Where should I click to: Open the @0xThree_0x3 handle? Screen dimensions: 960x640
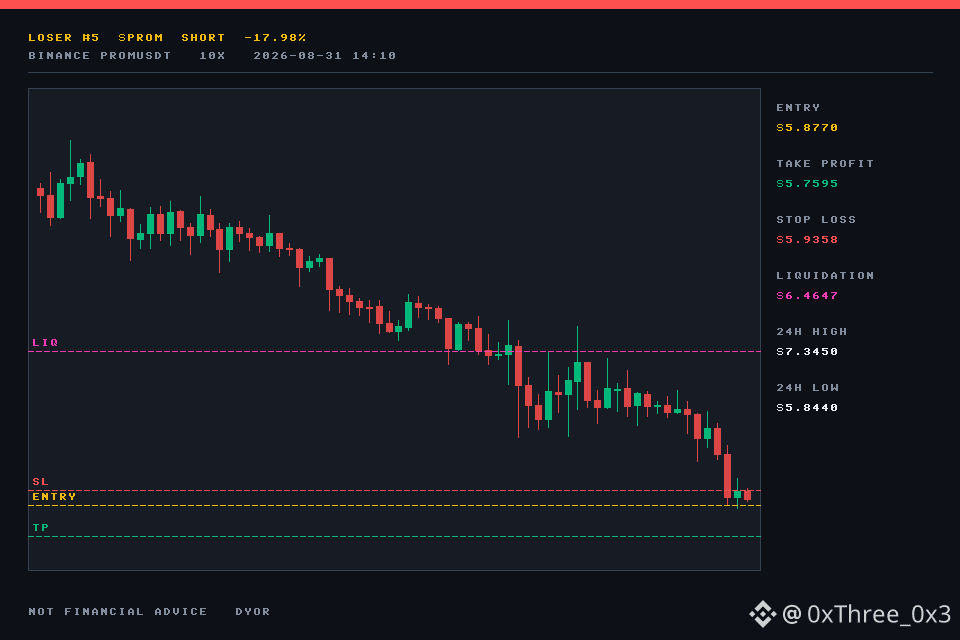(x=867, y=614)
